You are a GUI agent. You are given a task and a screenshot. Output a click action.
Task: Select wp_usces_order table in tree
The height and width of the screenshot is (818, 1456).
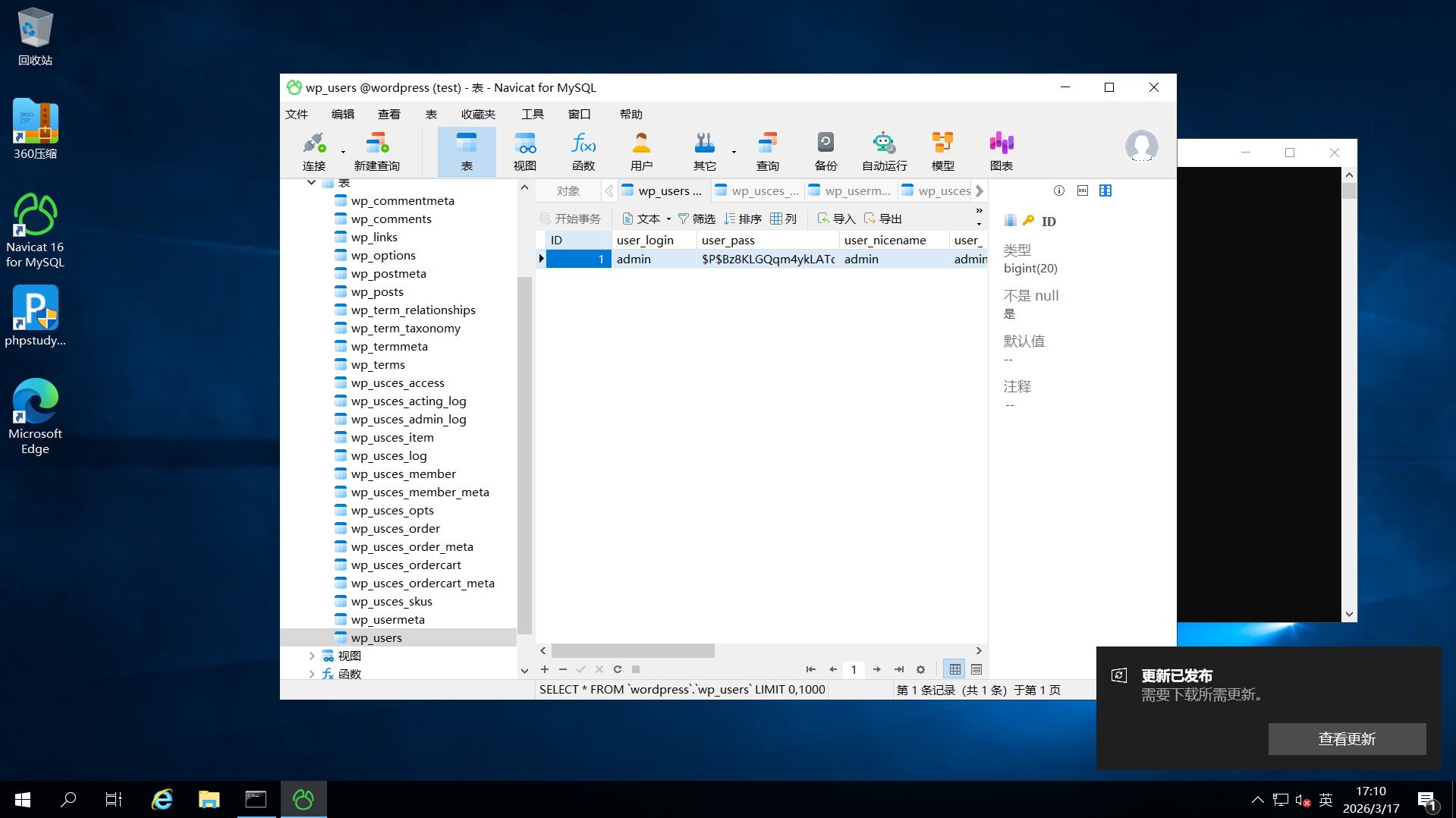(x=395, y=529)
